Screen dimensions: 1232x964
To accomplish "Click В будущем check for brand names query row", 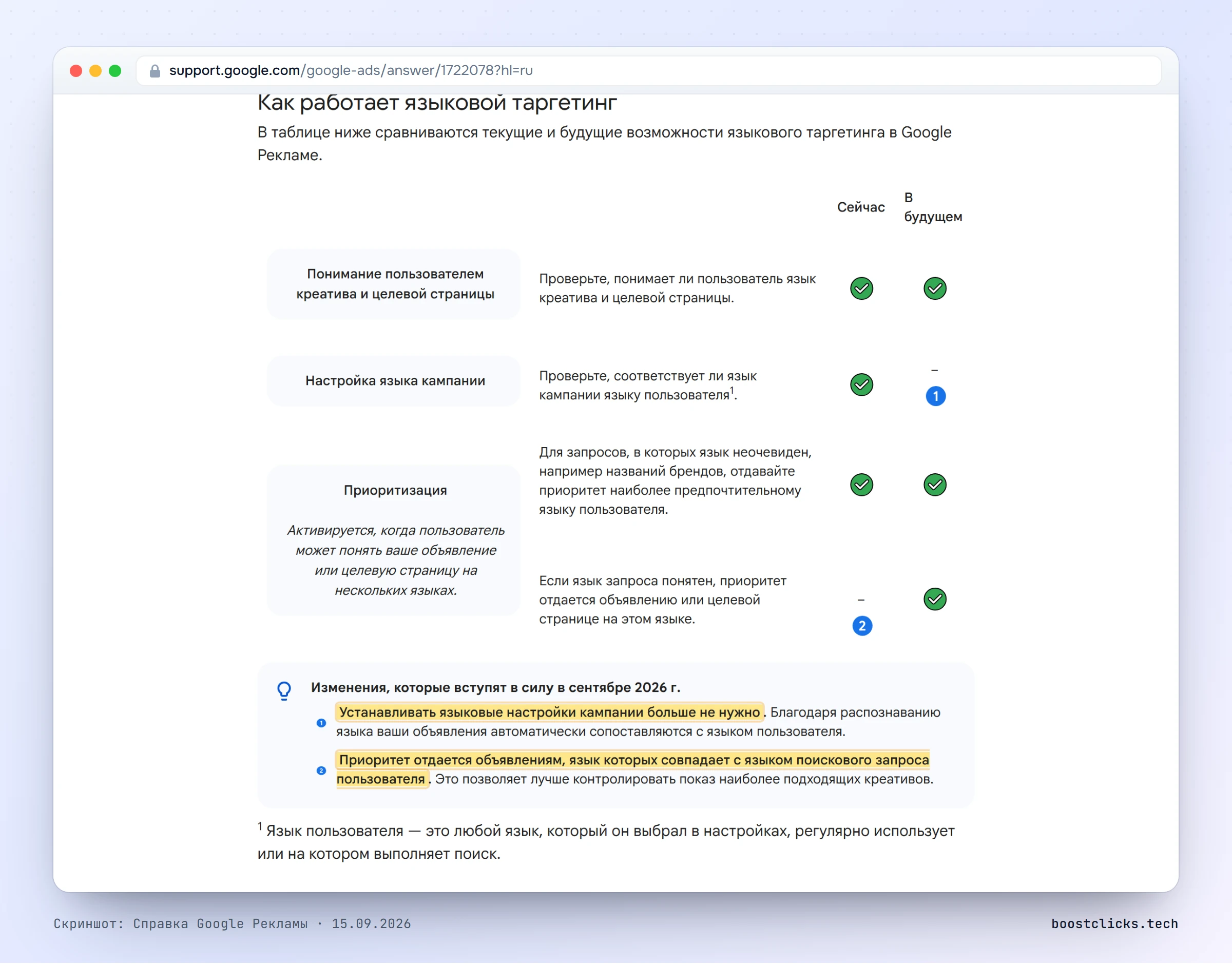I will (935, 485).
